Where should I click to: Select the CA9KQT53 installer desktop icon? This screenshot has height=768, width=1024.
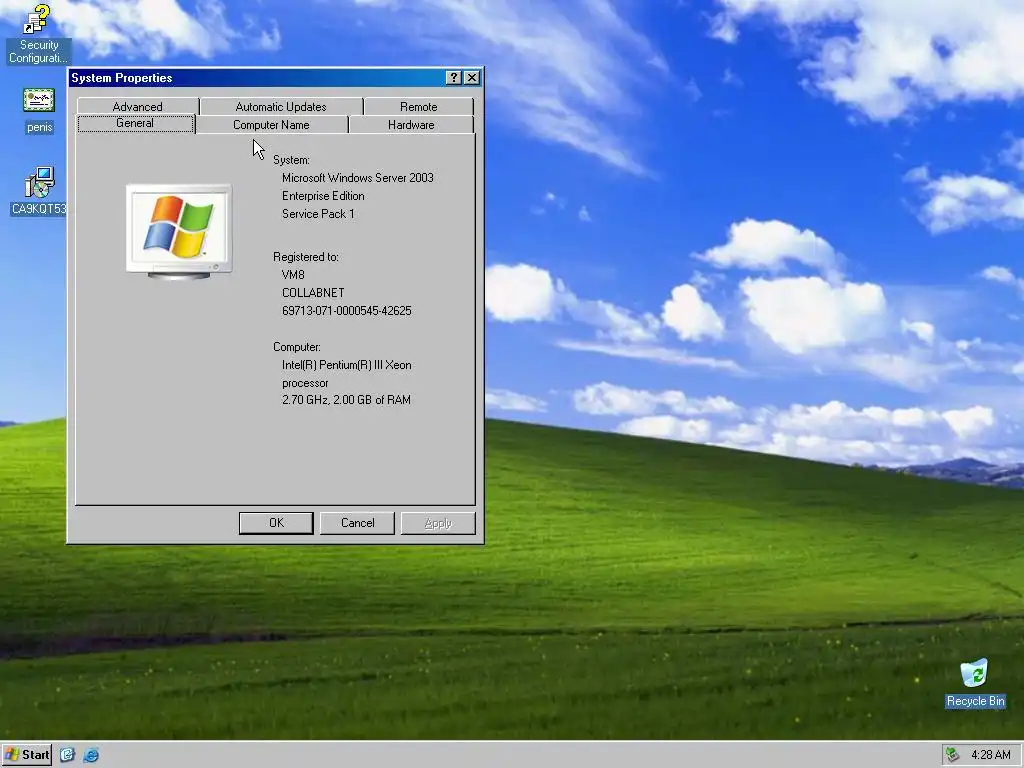38,191
